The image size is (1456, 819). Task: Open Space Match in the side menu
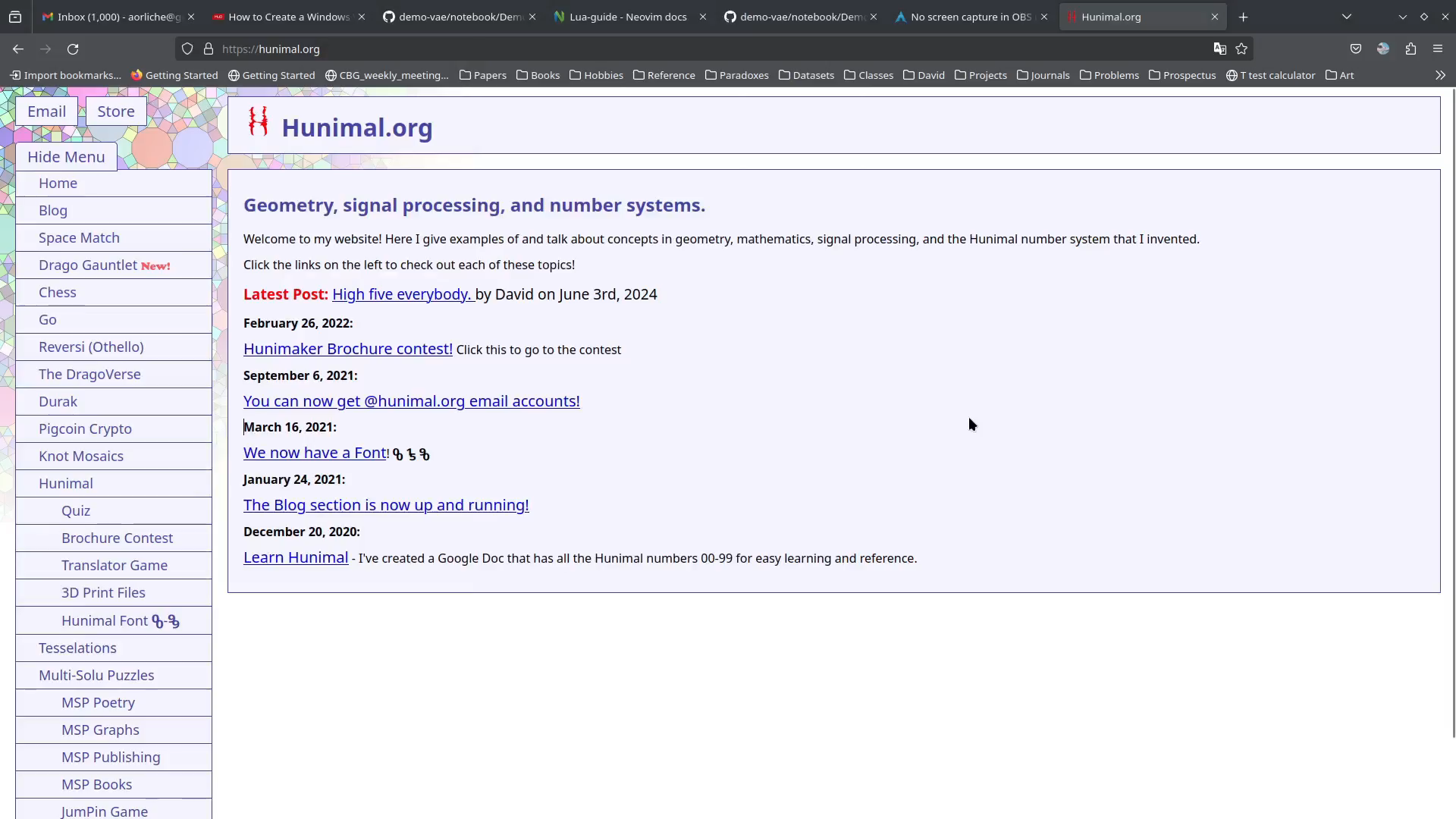coord(114,238)
